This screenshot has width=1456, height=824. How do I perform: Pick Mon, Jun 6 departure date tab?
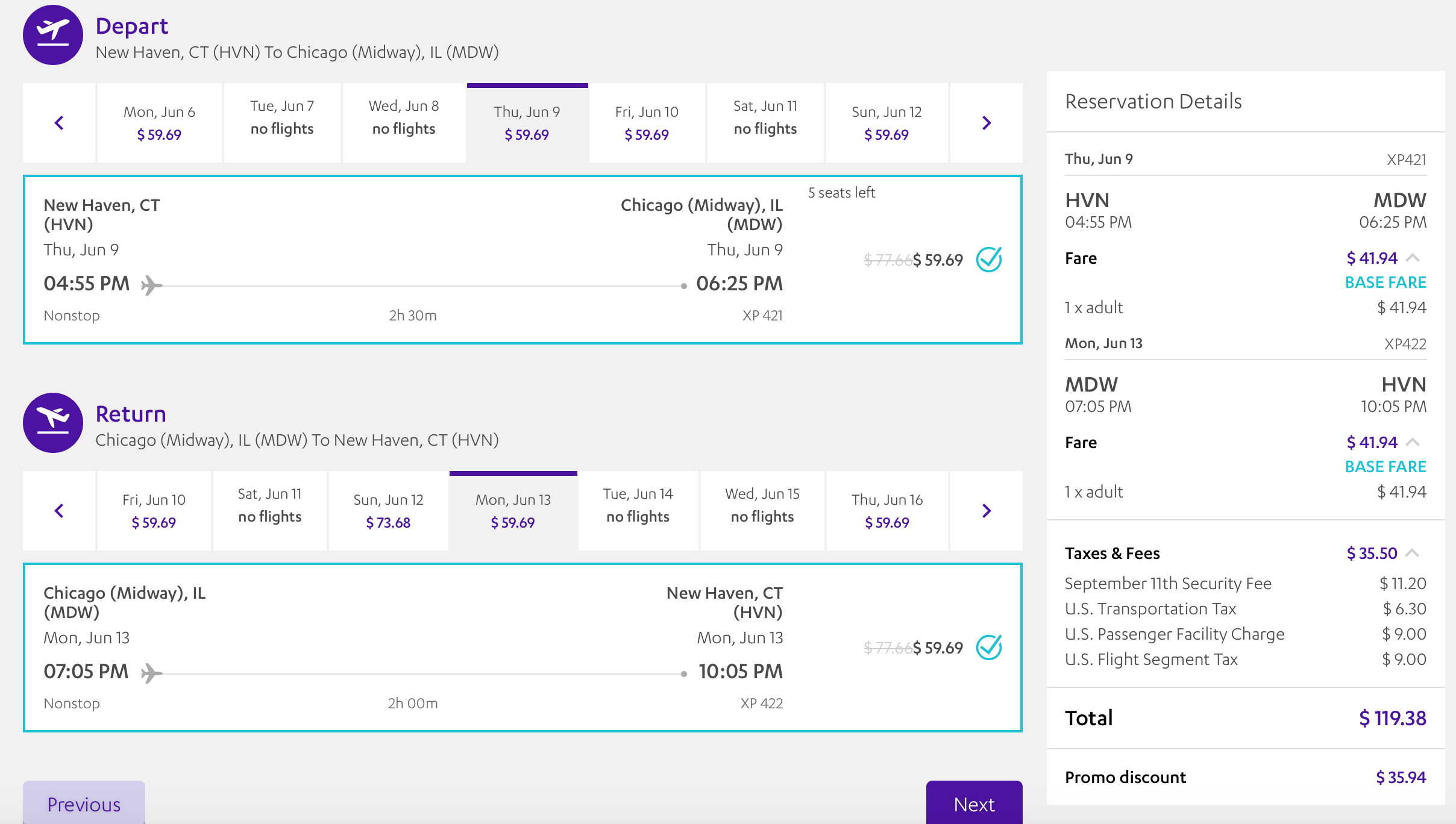(x=159, y=123)
